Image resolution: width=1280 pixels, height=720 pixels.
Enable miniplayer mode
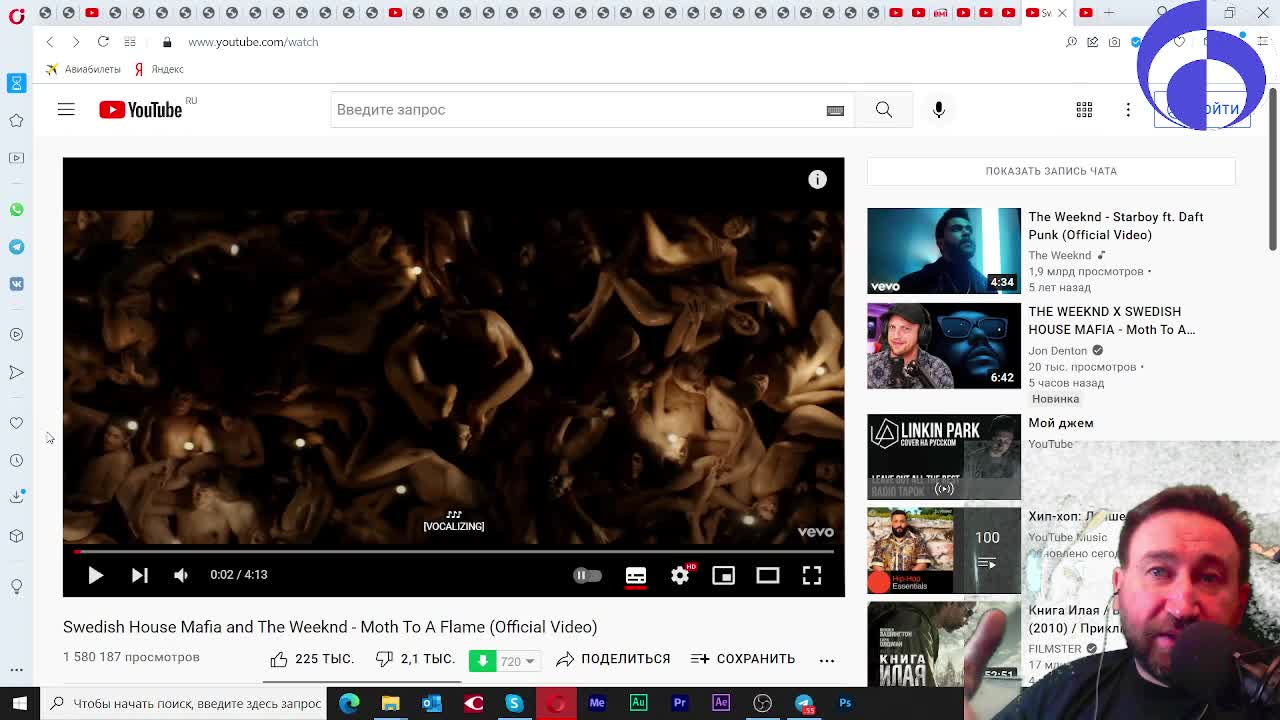[723, 575]
